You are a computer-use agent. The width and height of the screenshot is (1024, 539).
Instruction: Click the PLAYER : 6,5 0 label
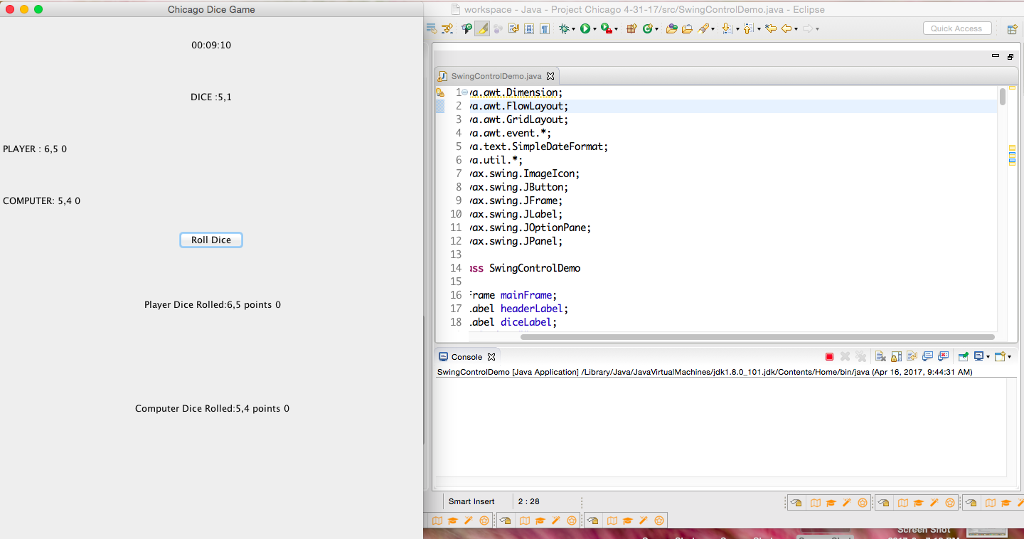(x=35, y=149)
